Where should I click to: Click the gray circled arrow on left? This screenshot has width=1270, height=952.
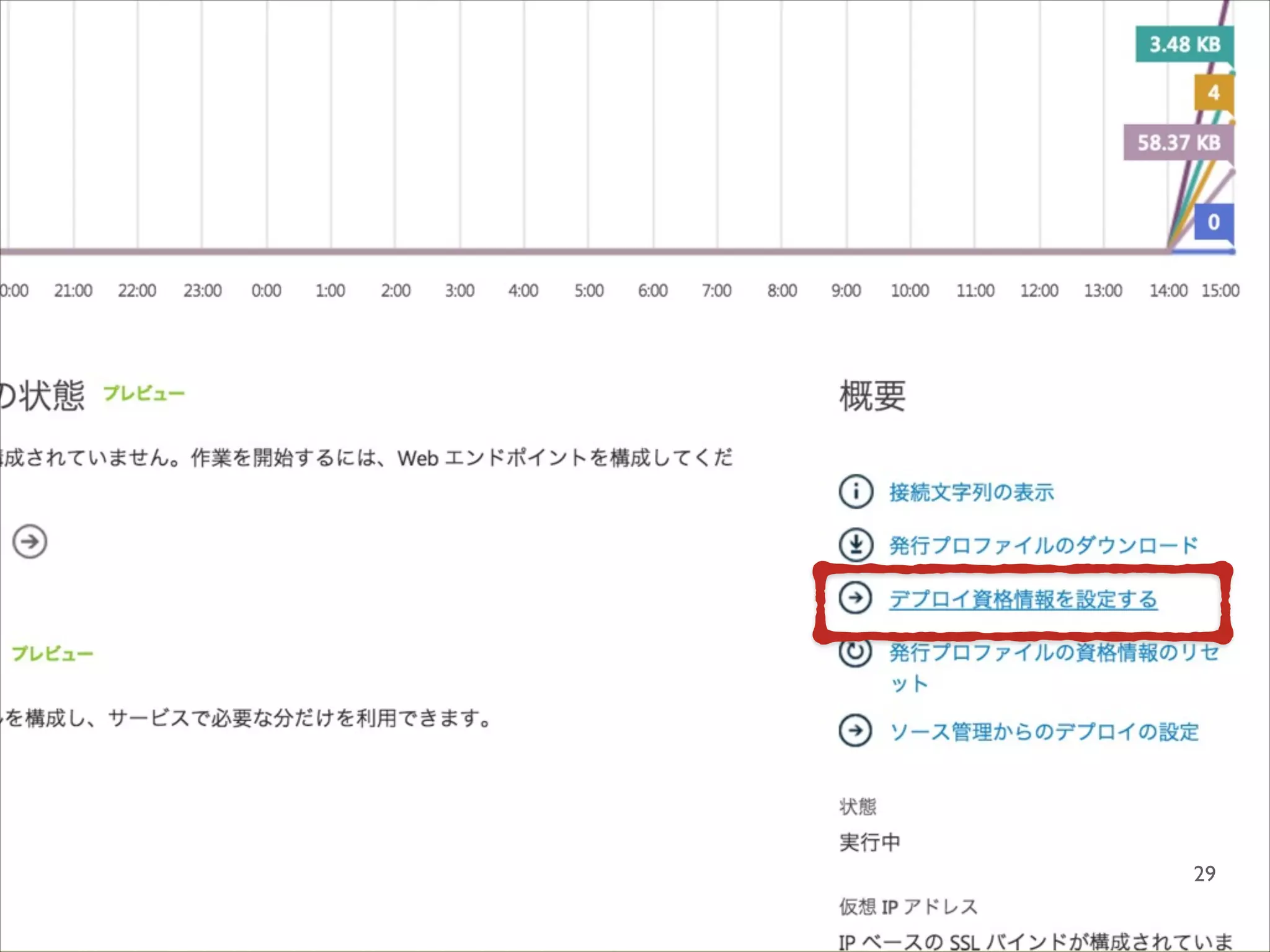point(30,542)
